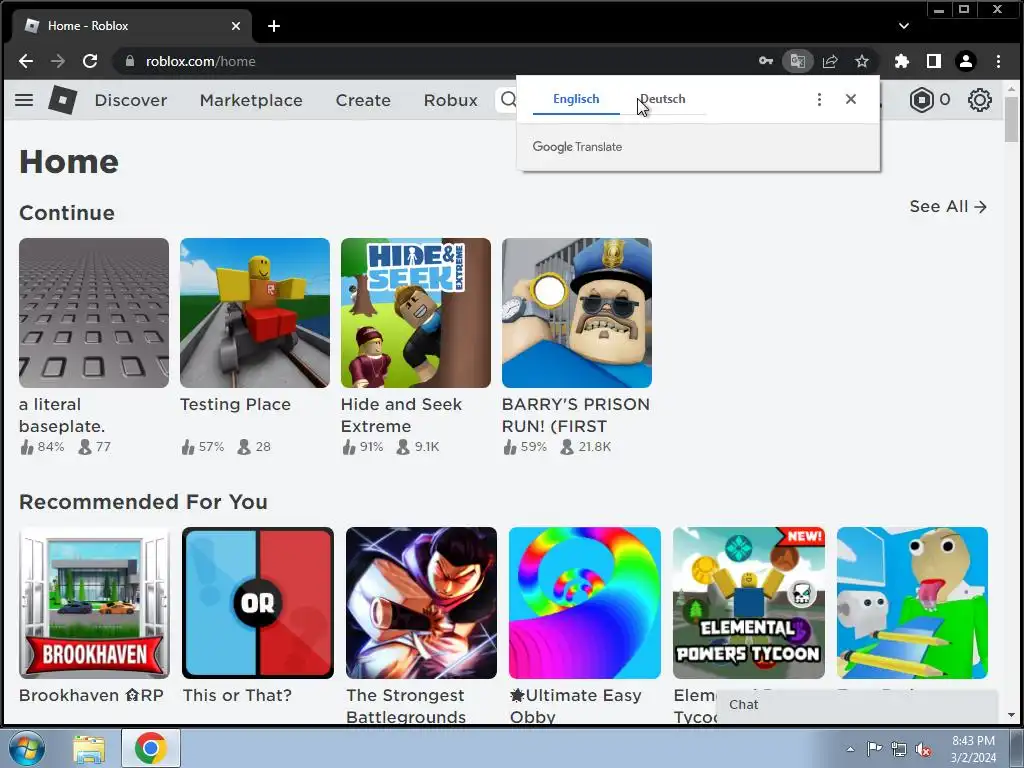Open the tab search dropdown arrow
Image resolution: width=1024 pixels, height=768 pixels.
click(903, 26)
